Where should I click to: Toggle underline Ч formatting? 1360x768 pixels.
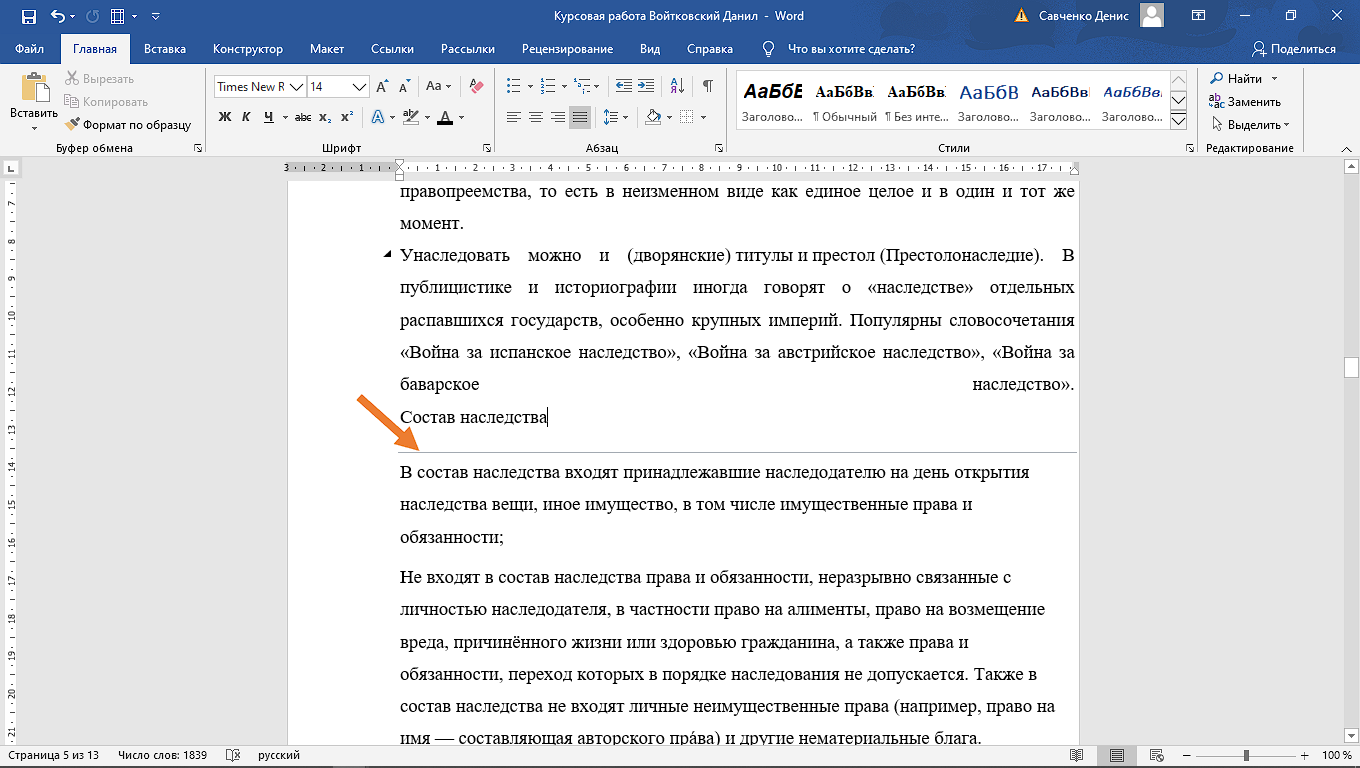[x=268, y=117]
